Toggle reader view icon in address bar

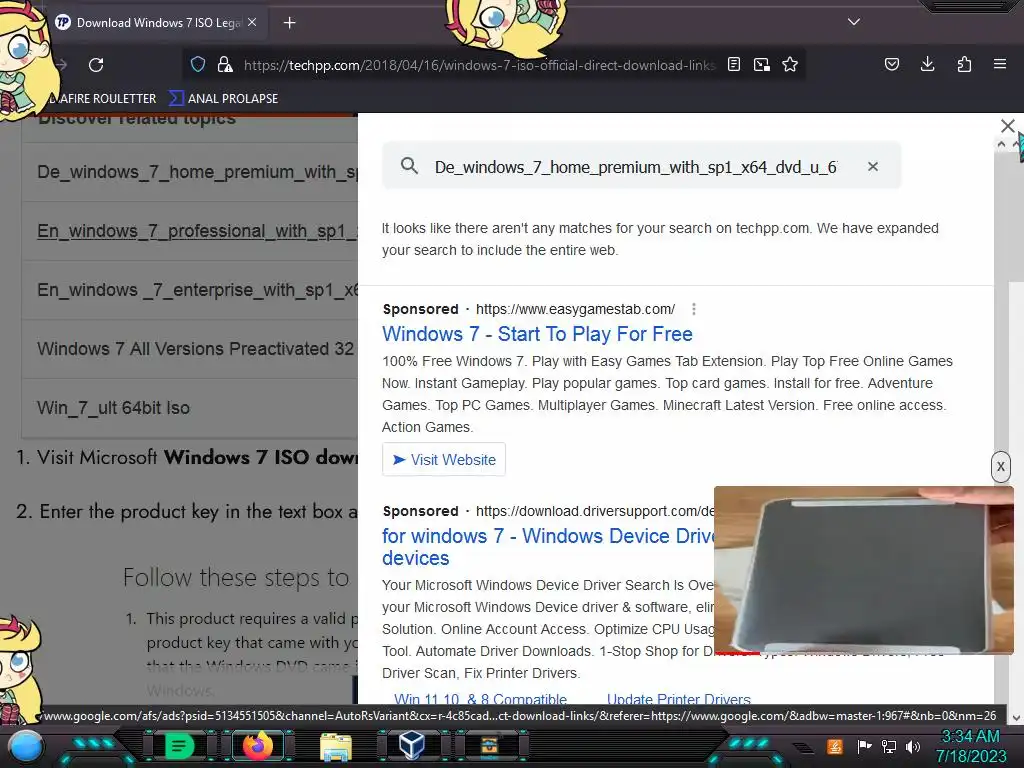(734, 64)
